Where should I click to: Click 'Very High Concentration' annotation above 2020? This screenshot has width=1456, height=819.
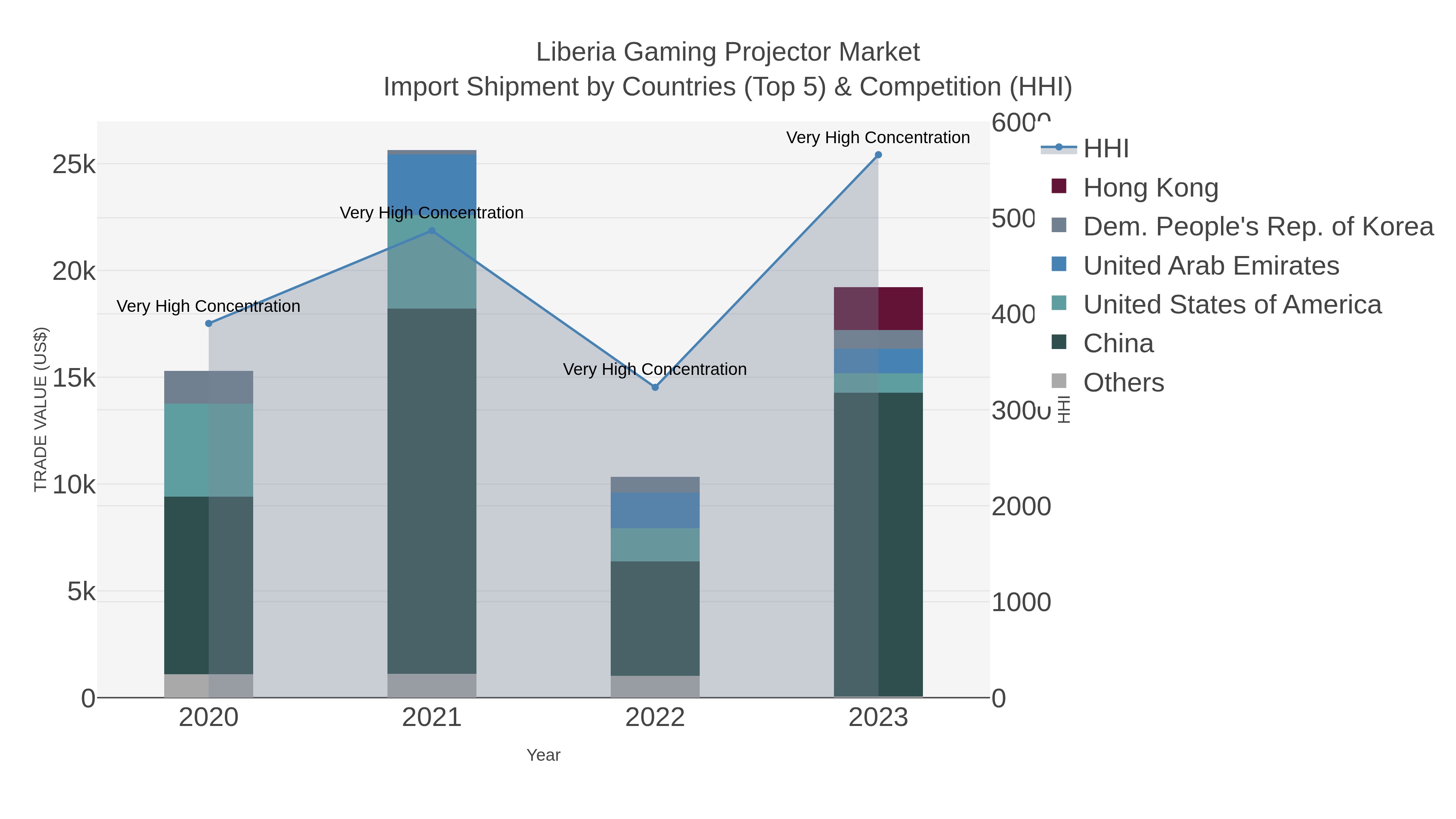coord(209,306)
